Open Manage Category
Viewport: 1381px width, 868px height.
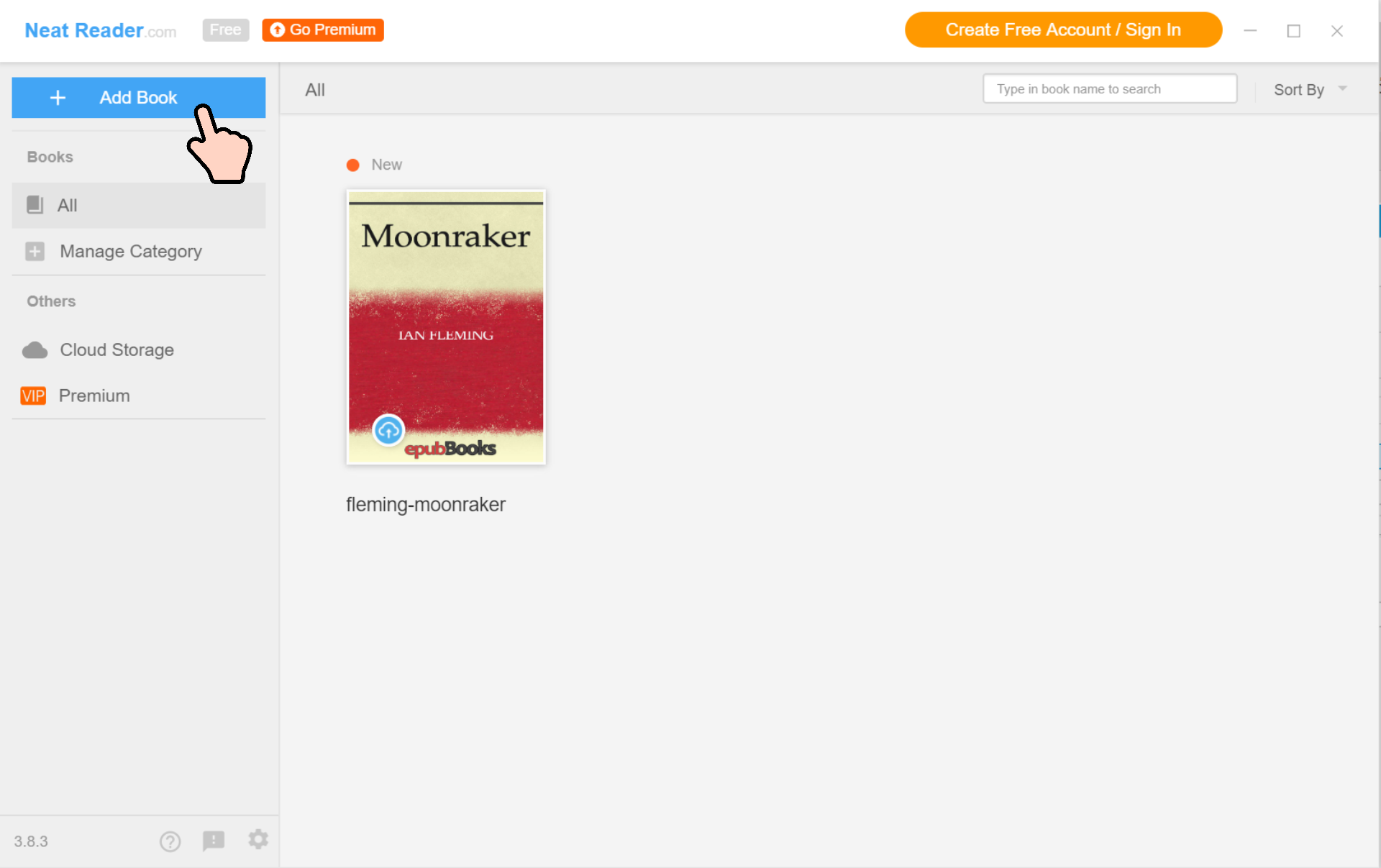(x=131, y=252)
